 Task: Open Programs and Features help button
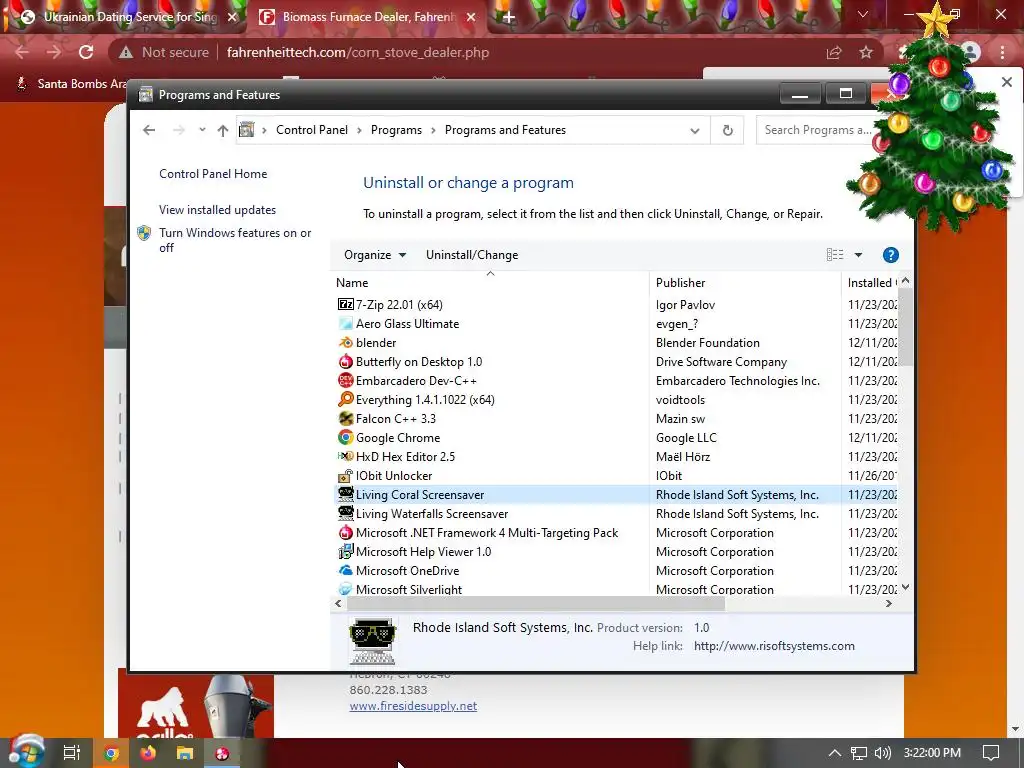pyautogui.click(x=890, y=255)
